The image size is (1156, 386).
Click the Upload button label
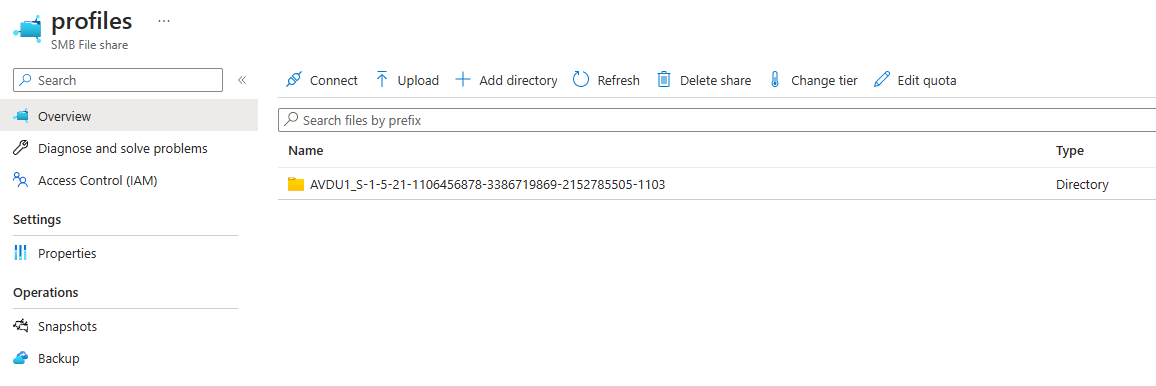click(418, 80)
